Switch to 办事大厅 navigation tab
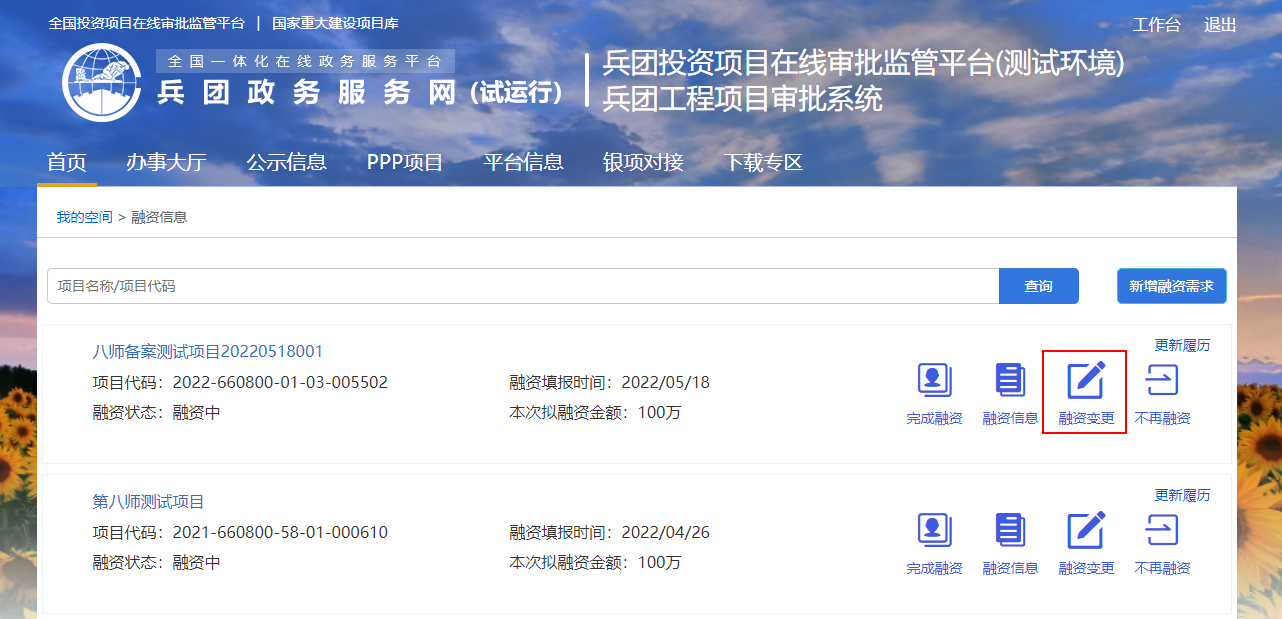The width and height of the screenshot is (1282, 619). [166, 162]
